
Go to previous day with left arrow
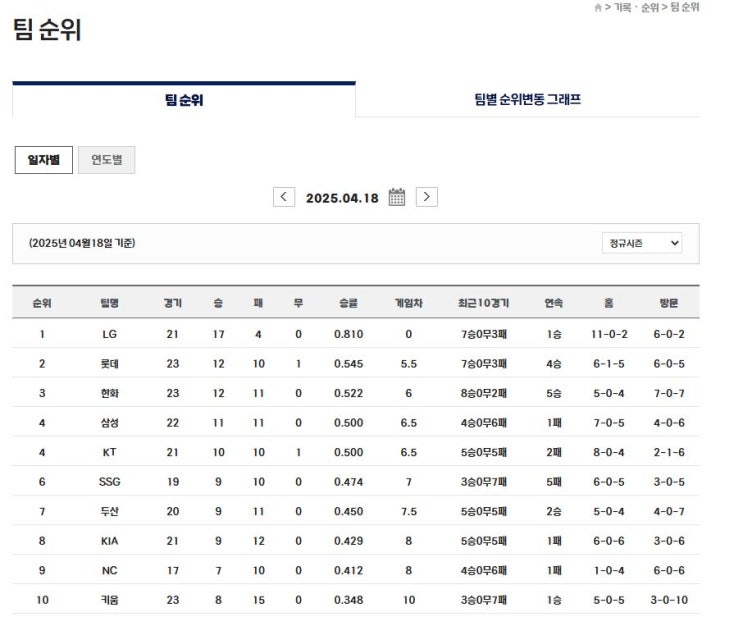point(284,197)
